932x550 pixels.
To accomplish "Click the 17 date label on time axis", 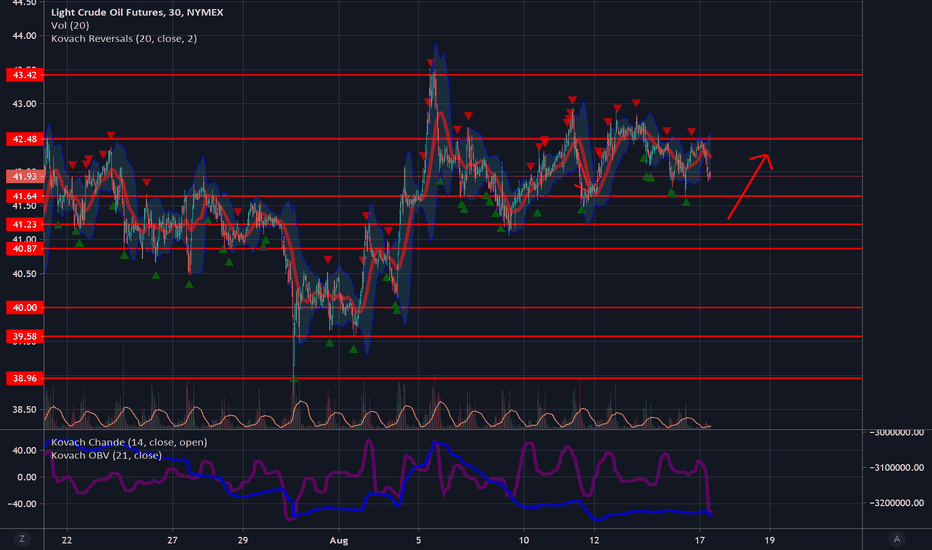I will pyautogui.click(x=700, y=540).
